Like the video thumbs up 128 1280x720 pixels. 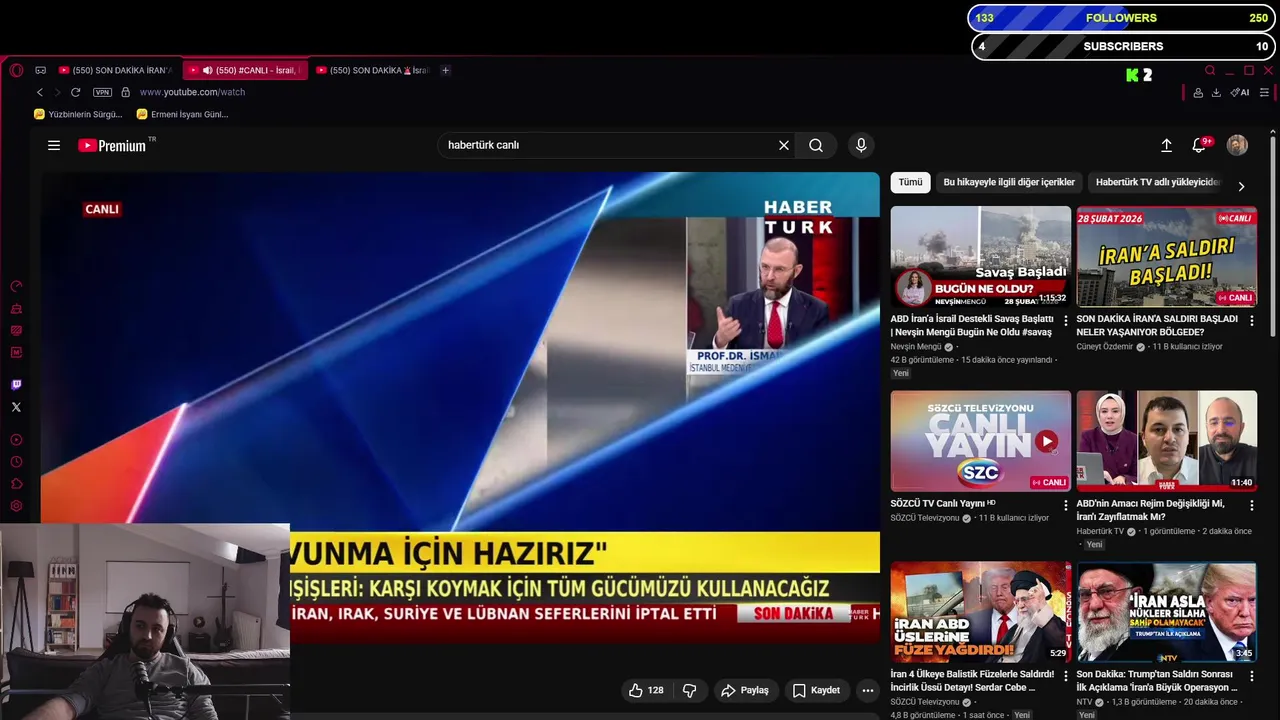point(646,690)
